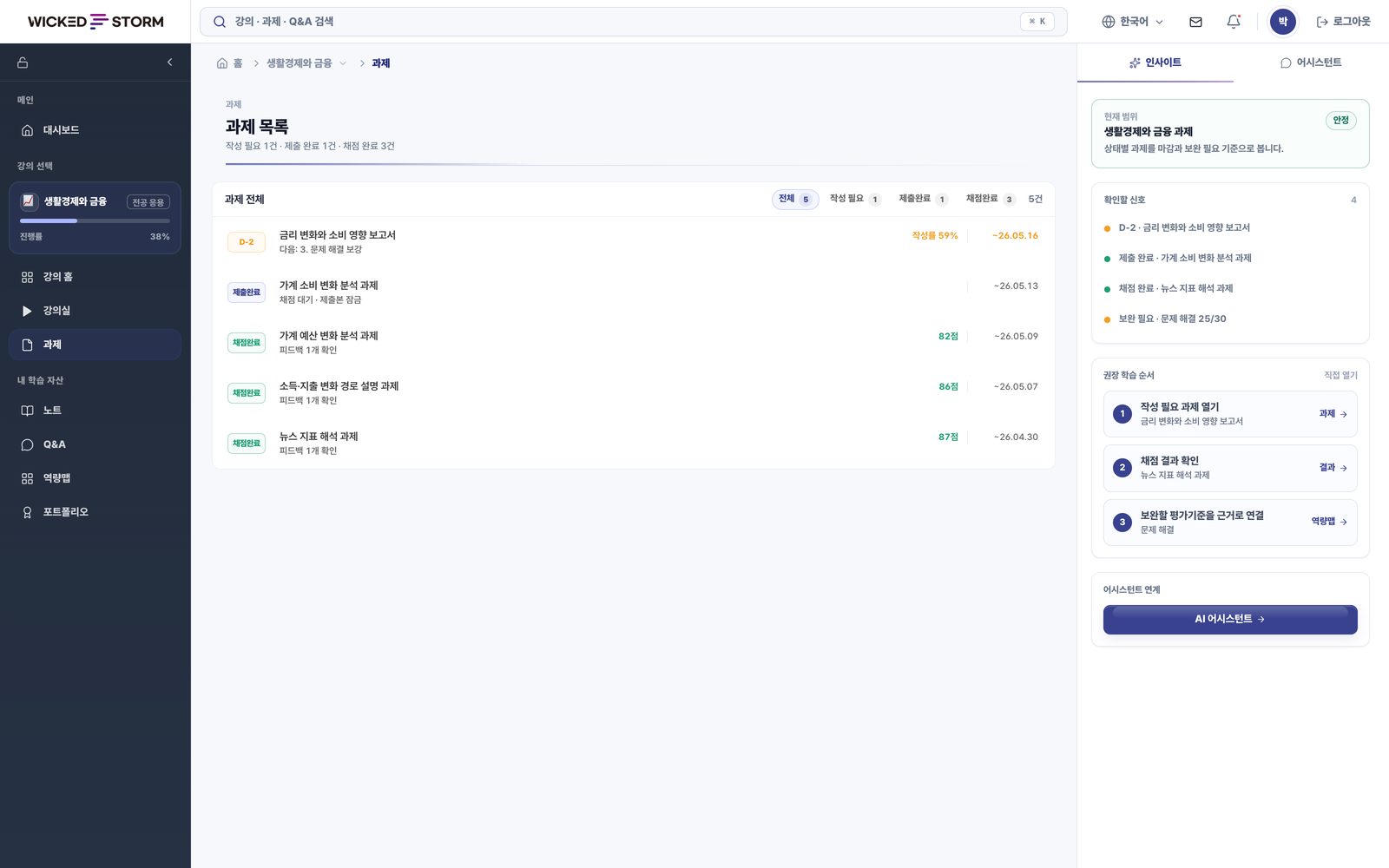Image resolution: width=1389 pixels, height=868 pixels.
Task: Click the 과제 document icon in sidebar
Action: click(x=27, y=345)
